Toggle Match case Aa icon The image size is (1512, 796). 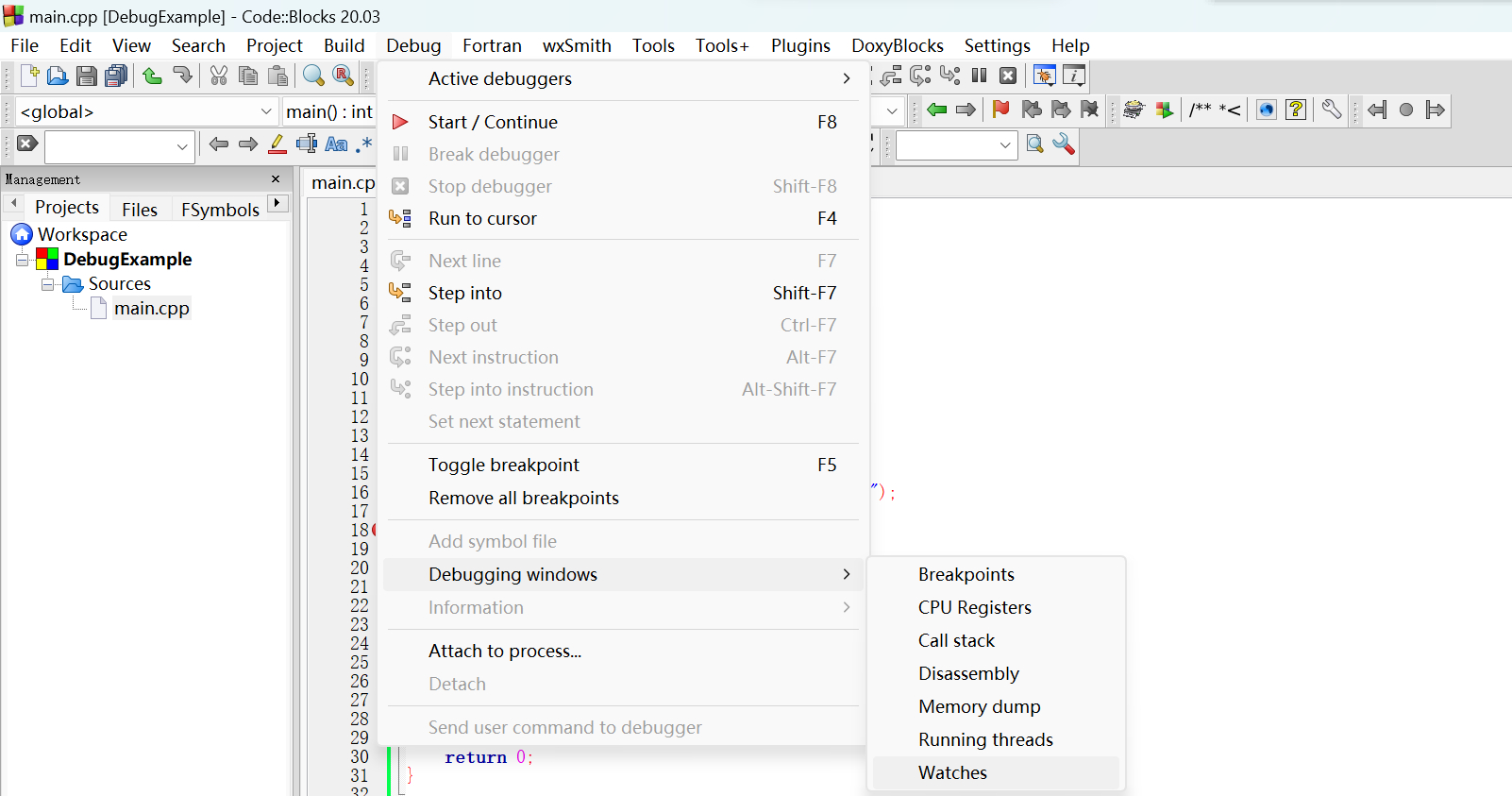(336, 144)
